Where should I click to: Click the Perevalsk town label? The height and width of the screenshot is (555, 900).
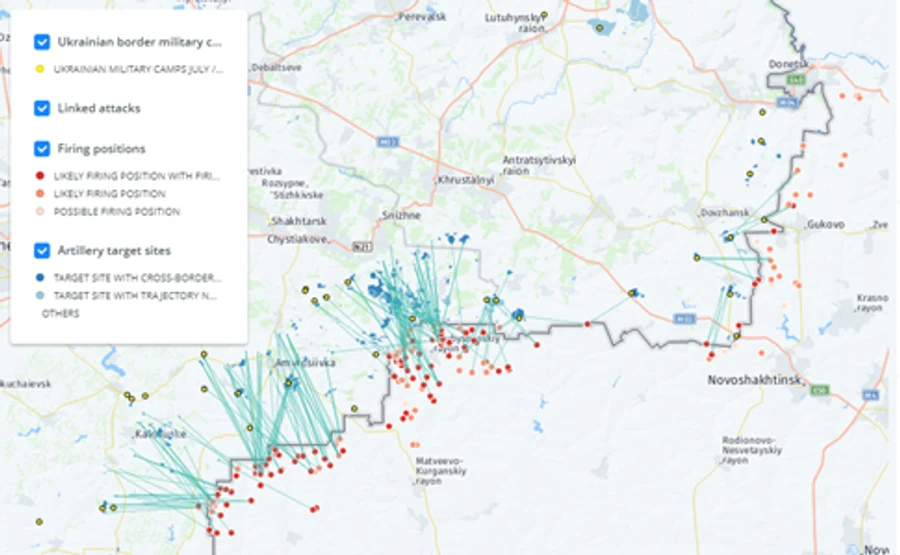[422, 17]
